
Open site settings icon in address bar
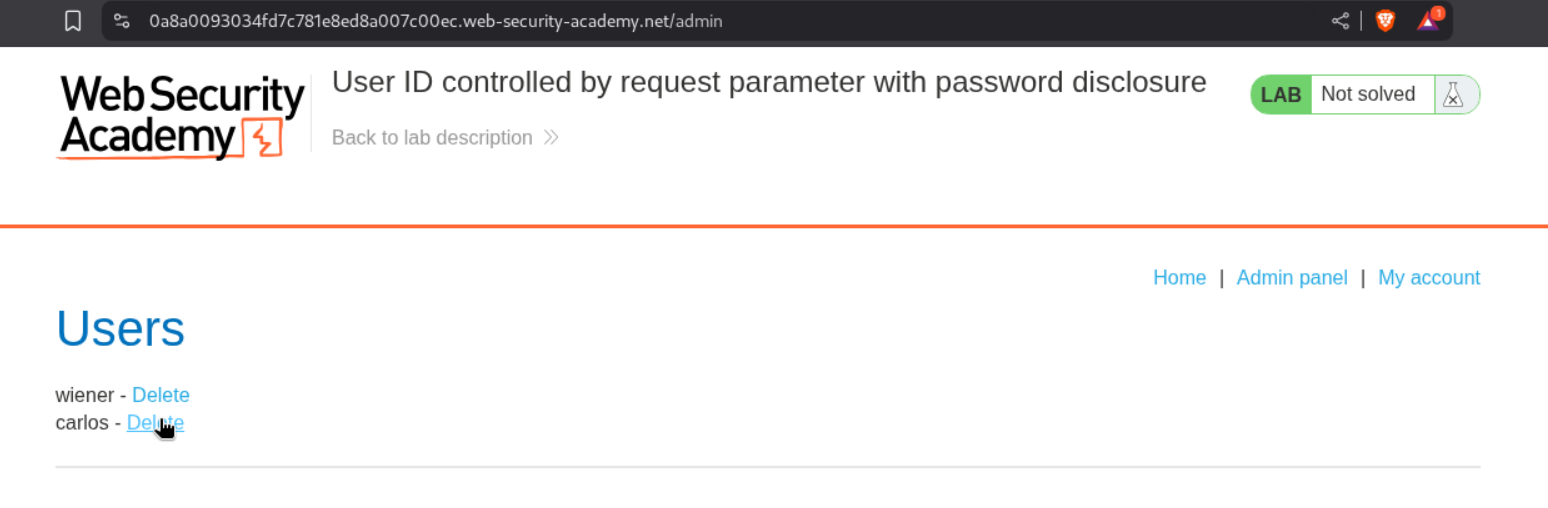click(x=122, y=21)
